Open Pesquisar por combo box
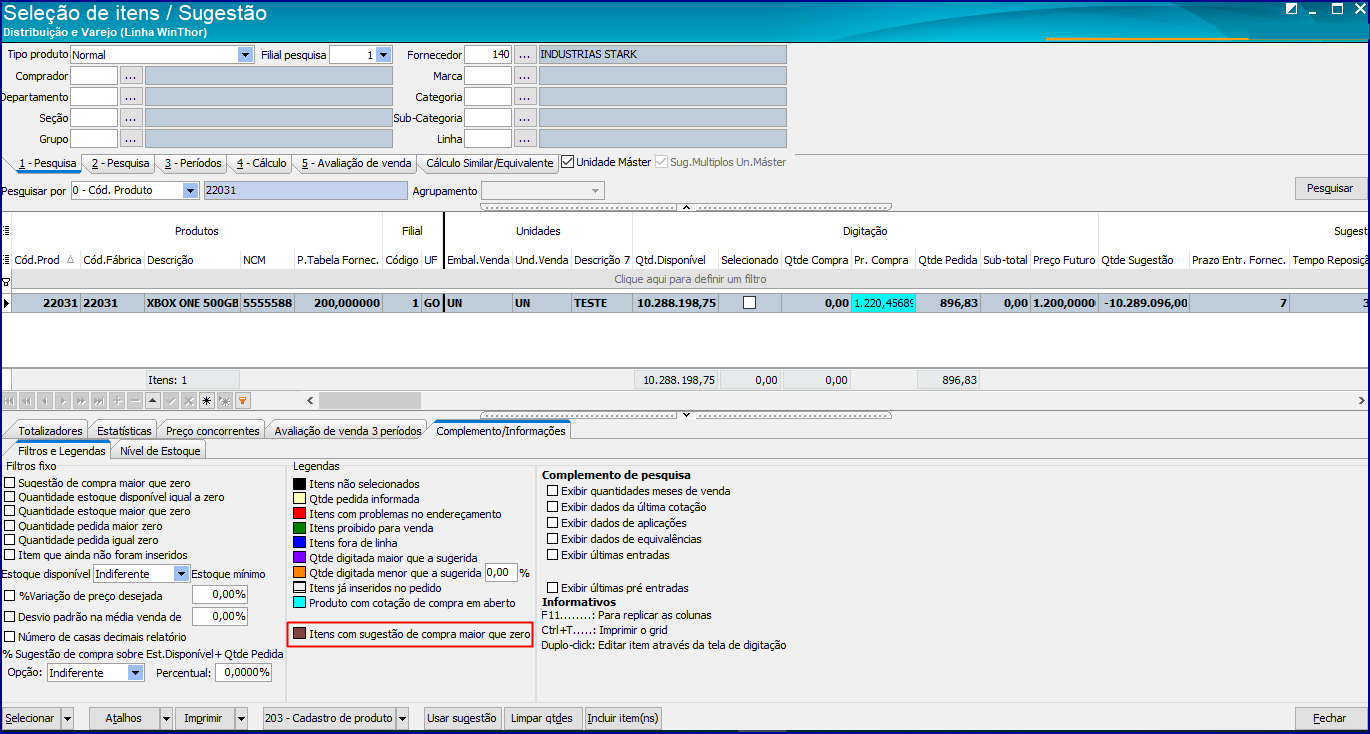This screenshot has width=1370, height=734. (135, 190)
